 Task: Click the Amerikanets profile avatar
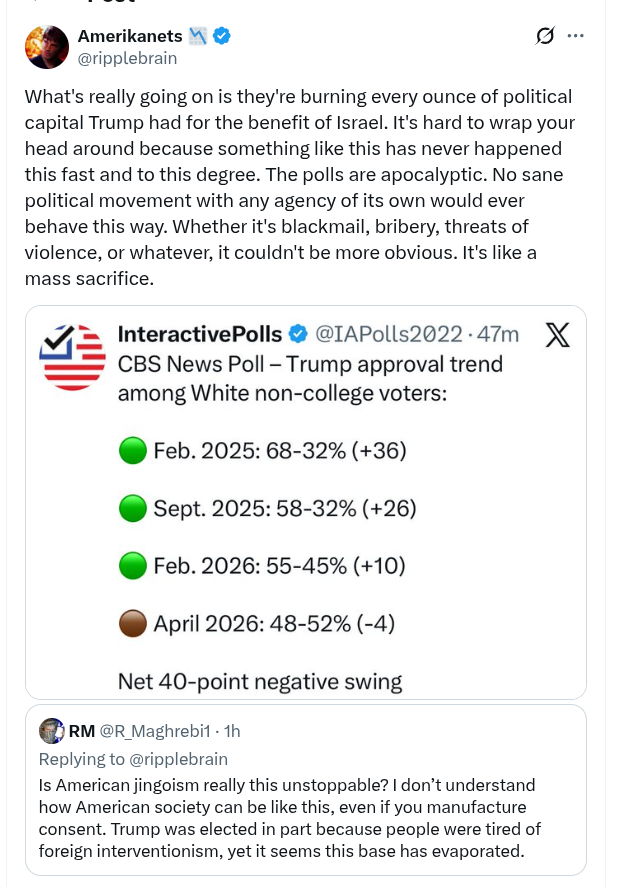pyautogui.click(x=47, y=47)
